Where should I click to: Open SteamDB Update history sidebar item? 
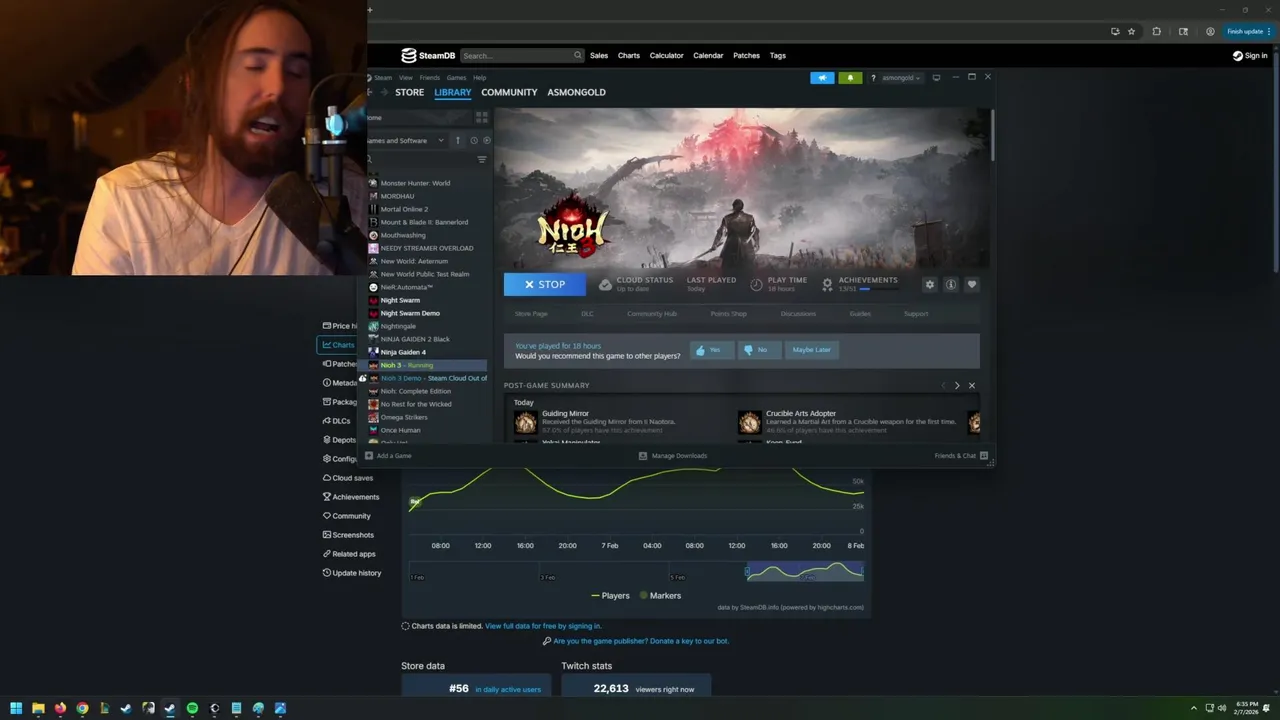tap(351, 573)
